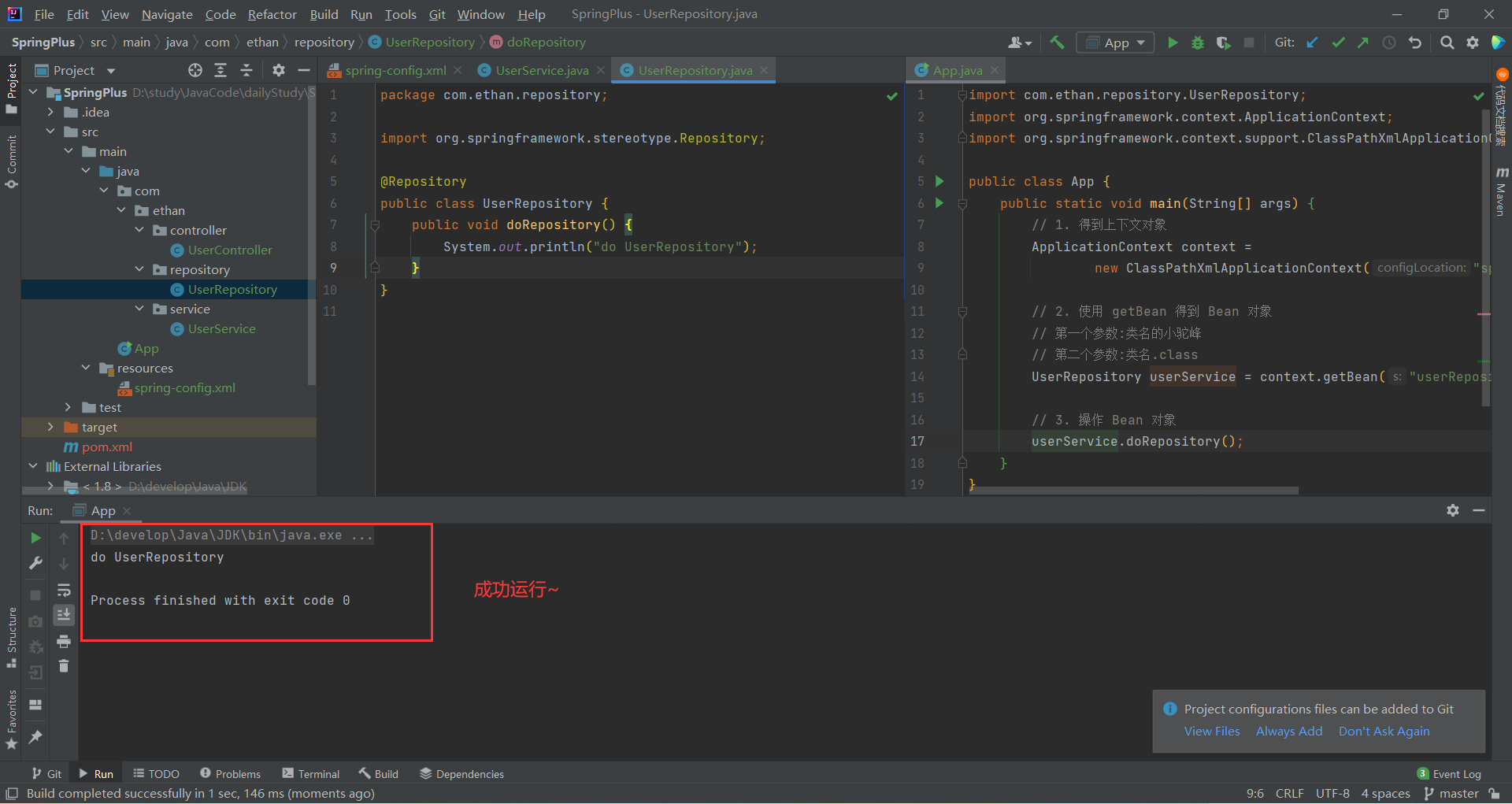Open App run configuration dropdown
1512x804 pixels.
[x=1115, y=43]
